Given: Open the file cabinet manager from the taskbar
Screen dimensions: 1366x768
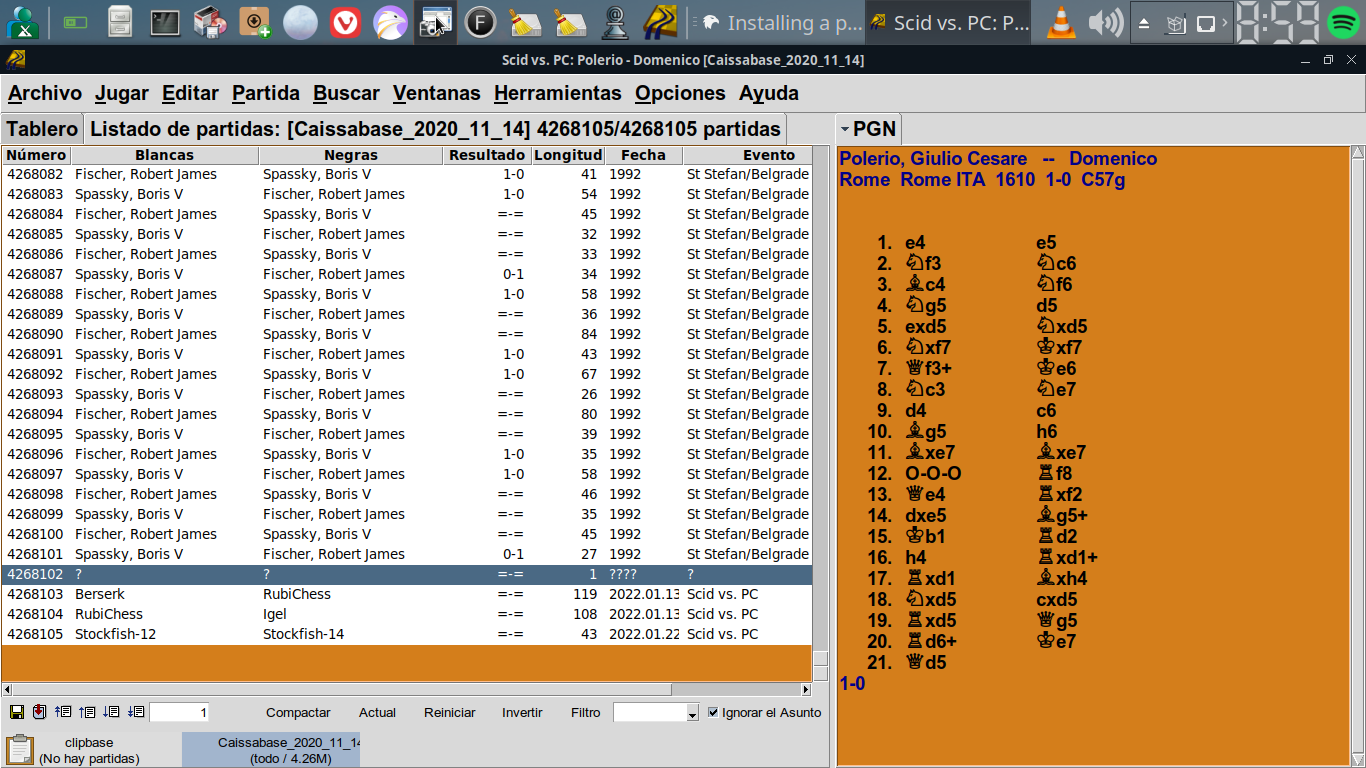Looking at the screenshot, I should (120, 22).
